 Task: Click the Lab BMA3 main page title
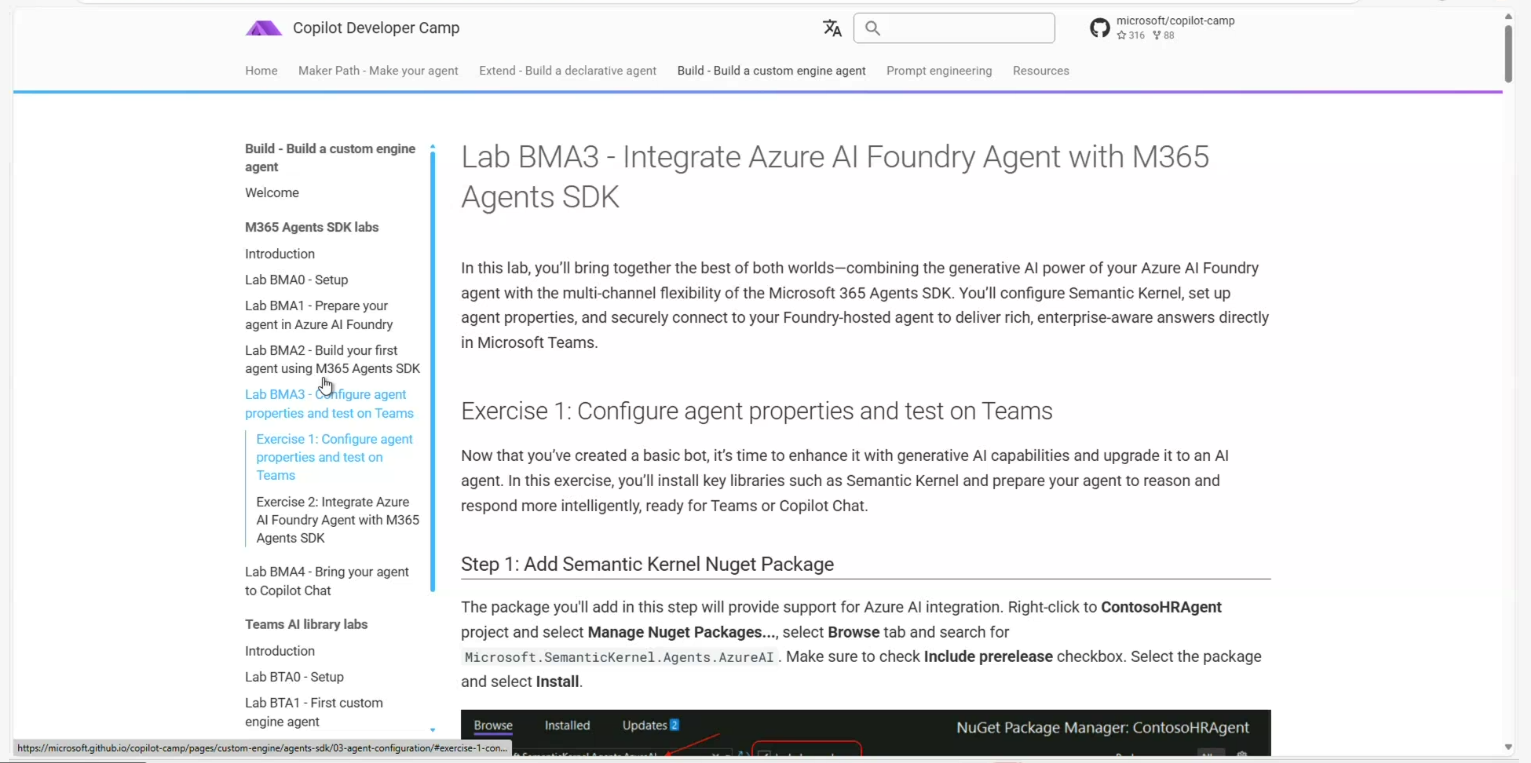pos(835,177)
